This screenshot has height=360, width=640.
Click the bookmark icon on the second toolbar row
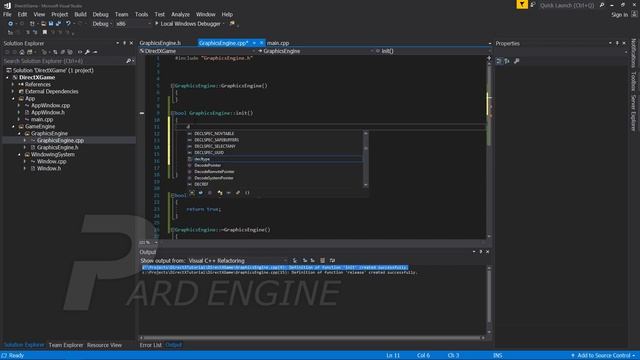point(45,32)
